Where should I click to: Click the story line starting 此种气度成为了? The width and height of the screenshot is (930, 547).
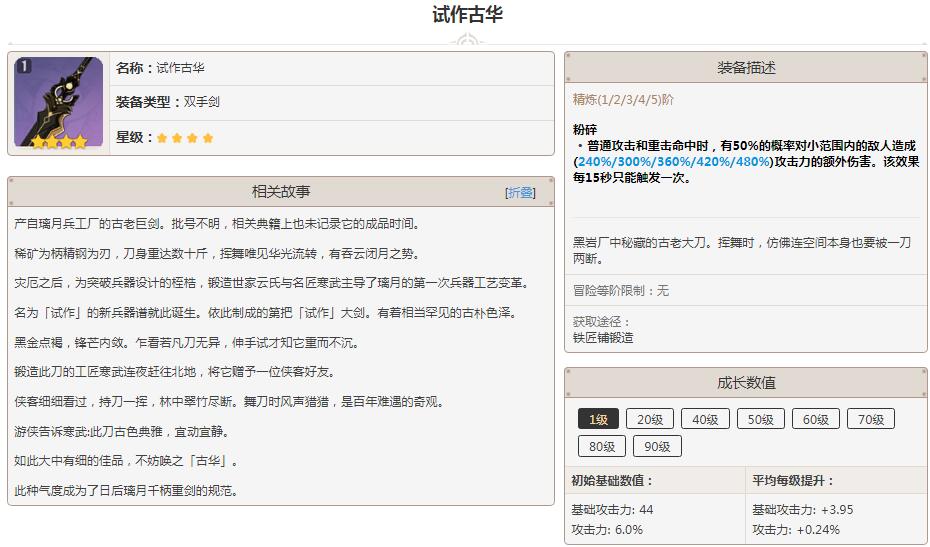(126, 491)
